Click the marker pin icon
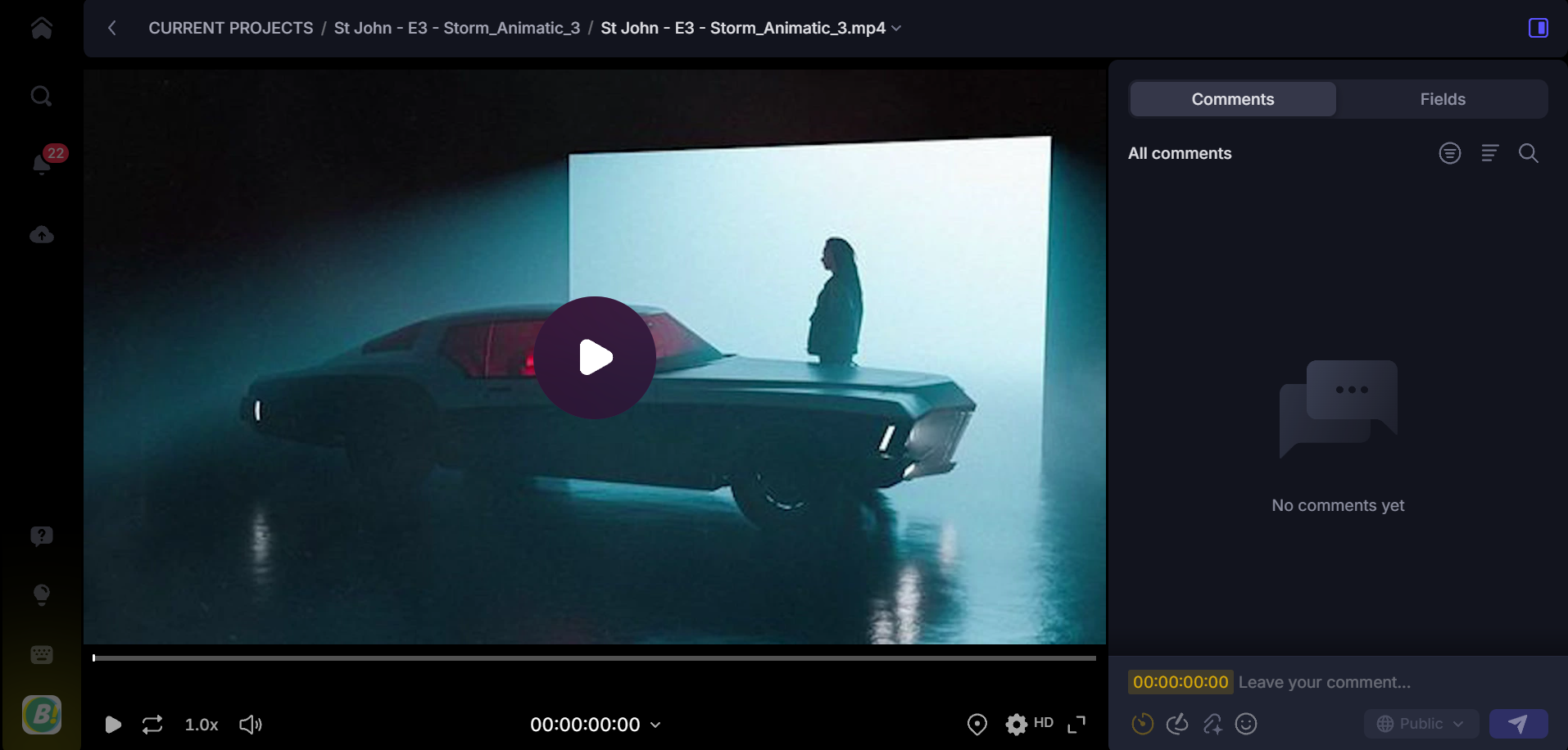The image size is (1568, 750). pos(977,725)
